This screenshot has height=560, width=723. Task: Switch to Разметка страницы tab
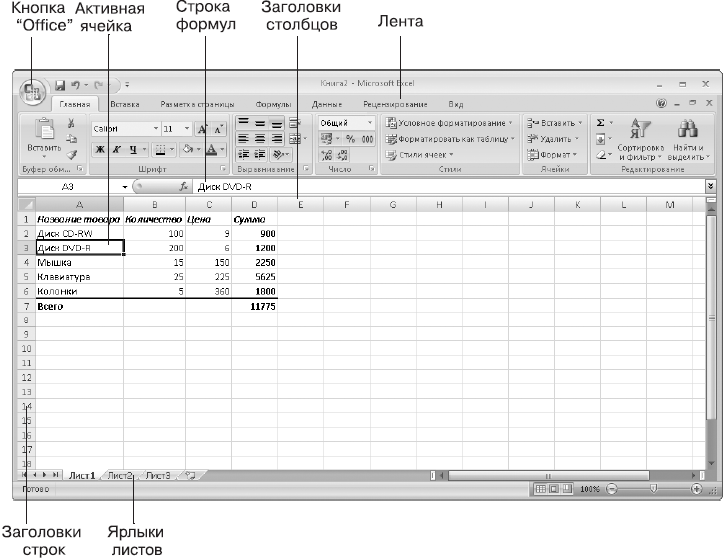click(x=197, y=104)
